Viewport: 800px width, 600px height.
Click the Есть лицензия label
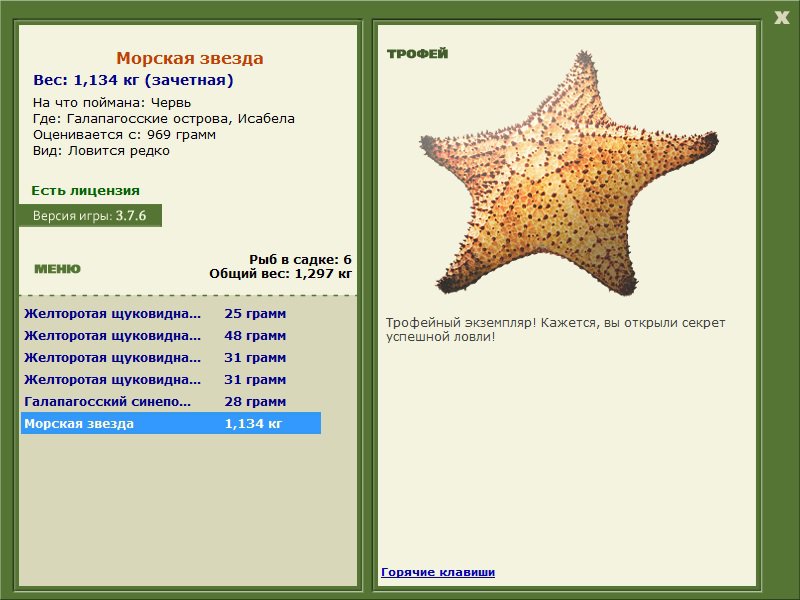click(x=85, y=191)
